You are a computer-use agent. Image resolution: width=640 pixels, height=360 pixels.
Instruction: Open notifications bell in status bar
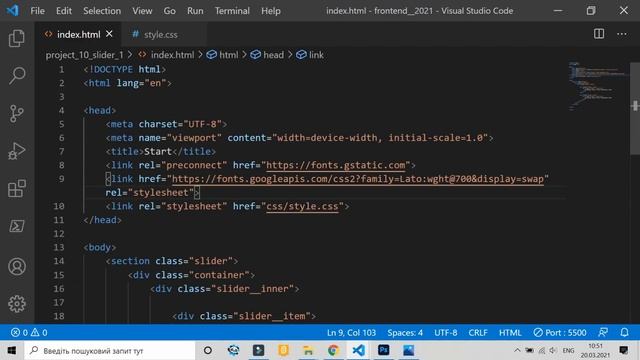coord(624,332)
